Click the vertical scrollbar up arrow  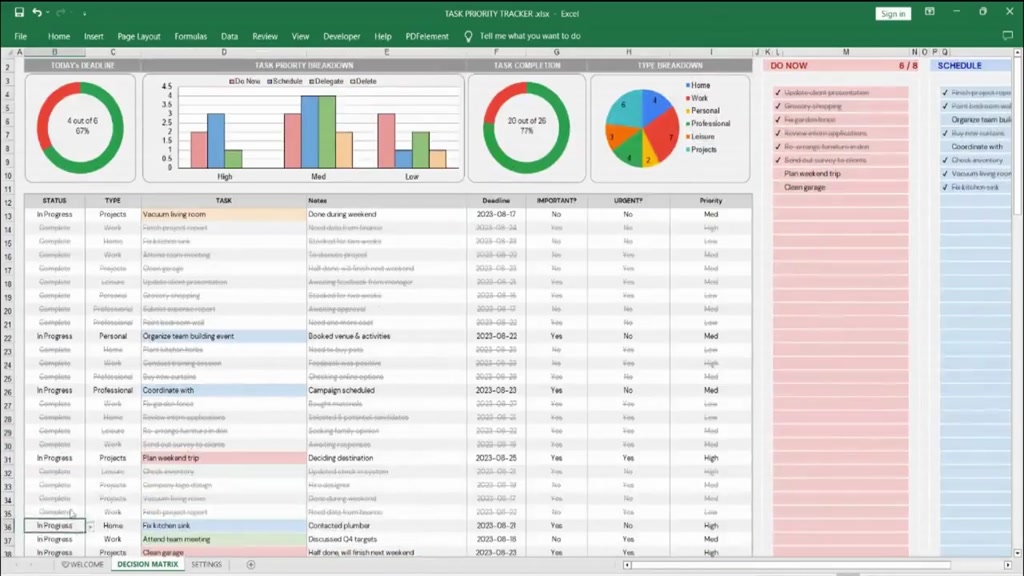tap(1017, 52)
